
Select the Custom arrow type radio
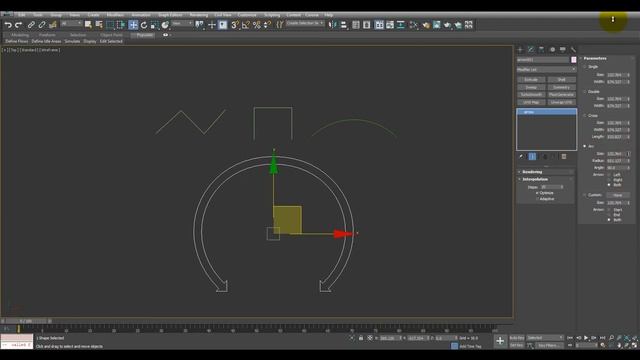pyautogui.click(x=585, y=195)
